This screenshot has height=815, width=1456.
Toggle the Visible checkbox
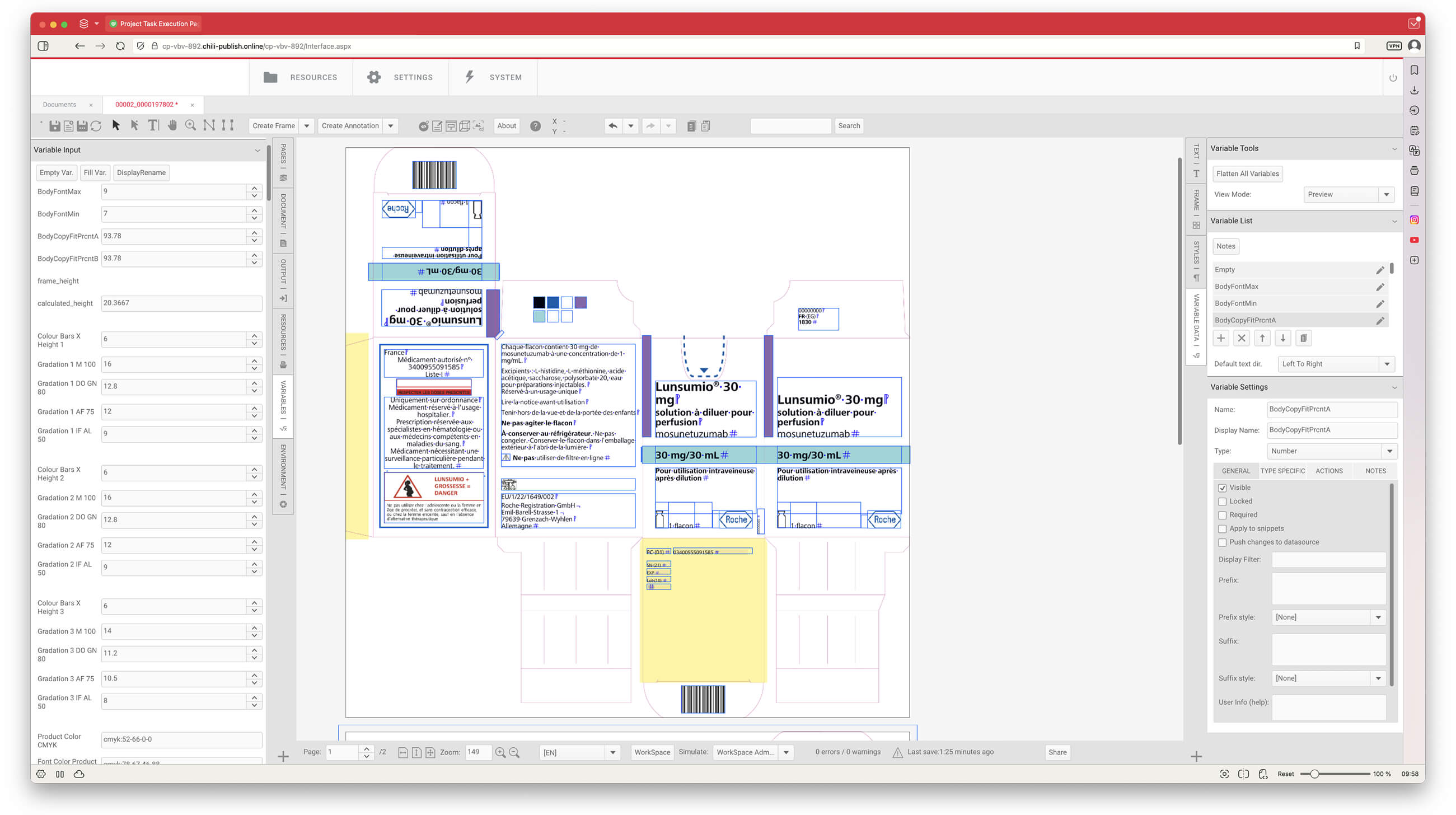(1222, 488)
